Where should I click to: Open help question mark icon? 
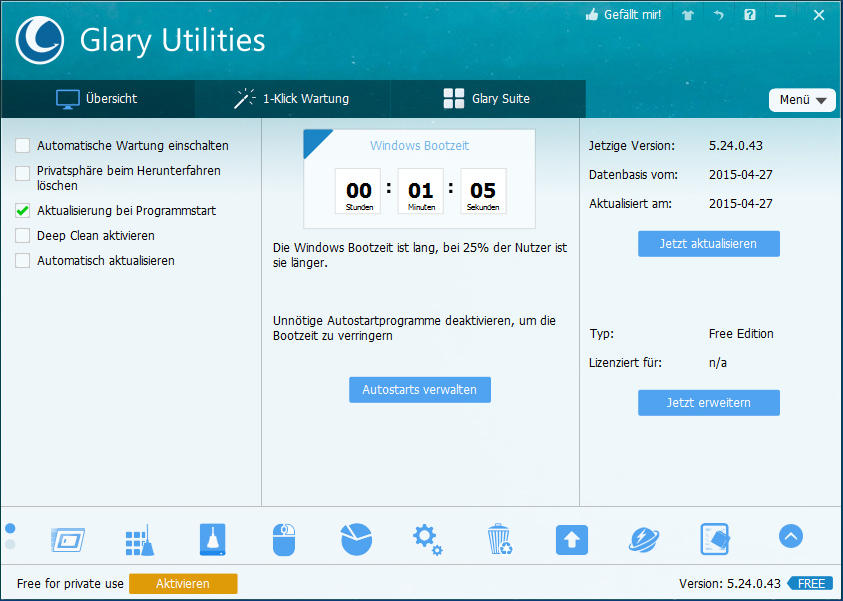pos(749,15)
